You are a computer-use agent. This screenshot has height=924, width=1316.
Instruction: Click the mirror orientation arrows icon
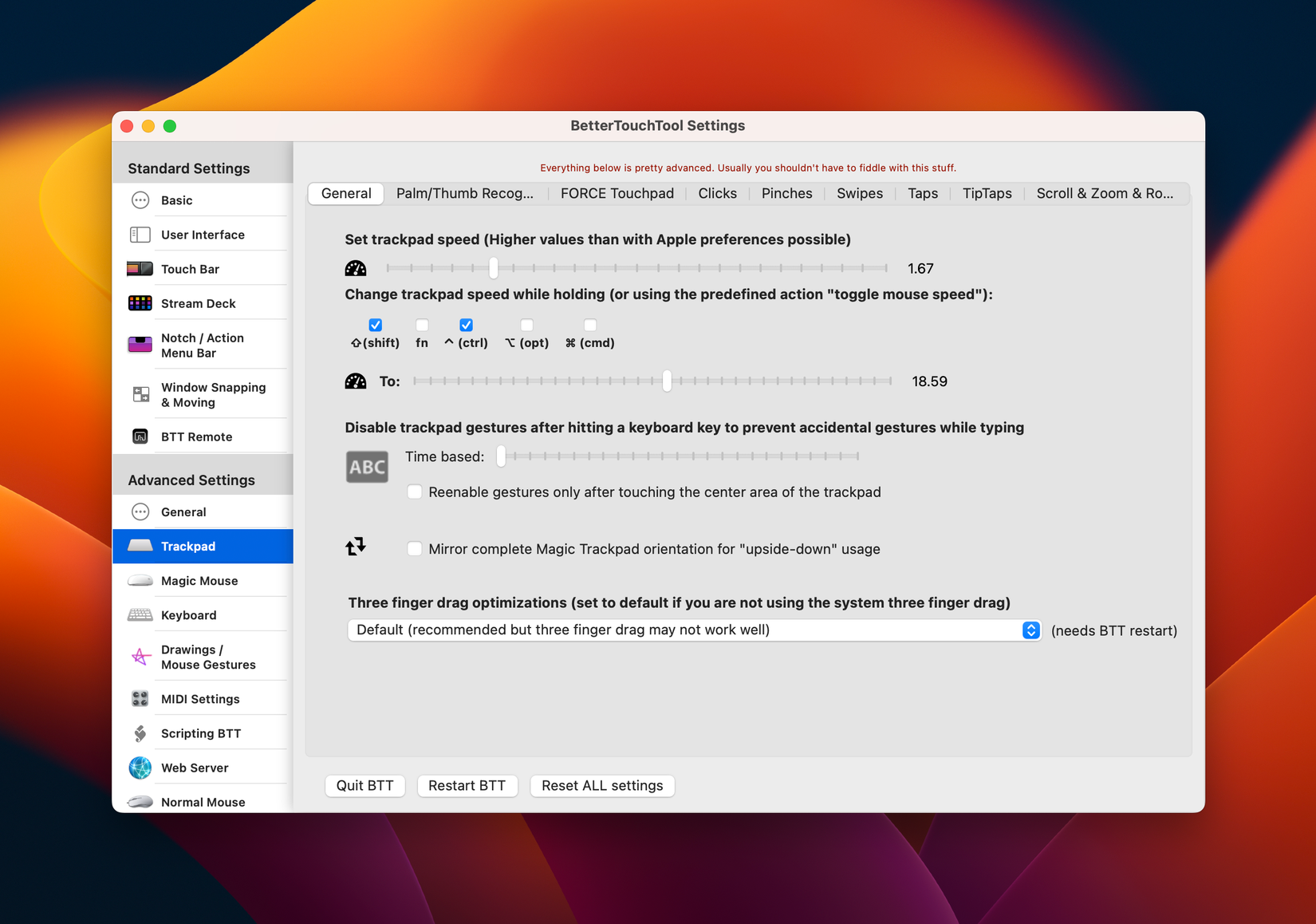click(356, 547)
